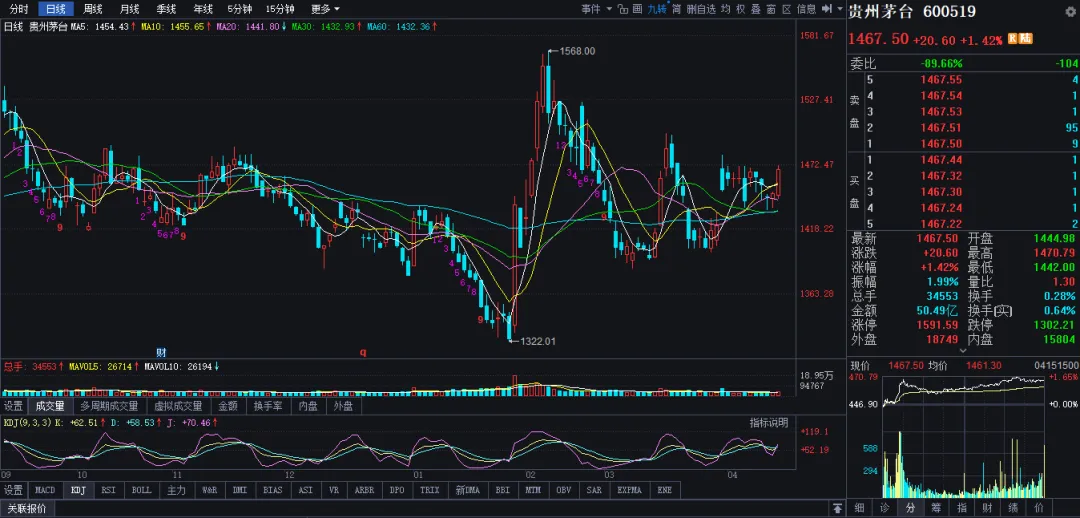Open indicator 设置 settings beside MACD

[x=14, y=490]
